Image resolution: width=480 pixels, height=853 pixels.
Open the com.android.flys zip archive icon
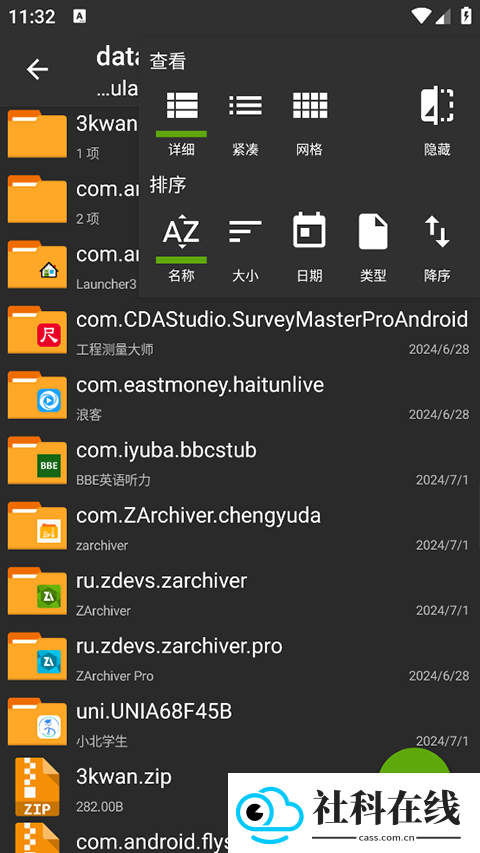(x=37, y=838)
